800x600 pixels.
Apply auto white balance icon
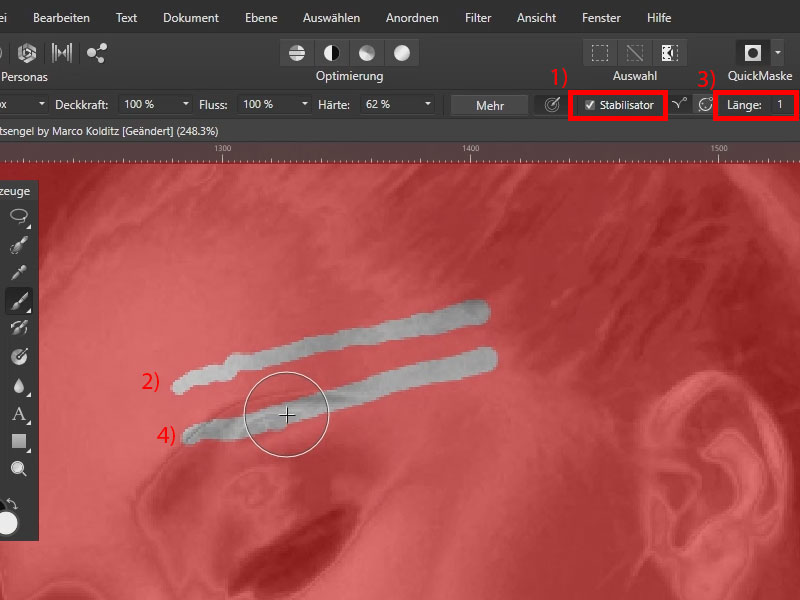[x=402, y=53]
